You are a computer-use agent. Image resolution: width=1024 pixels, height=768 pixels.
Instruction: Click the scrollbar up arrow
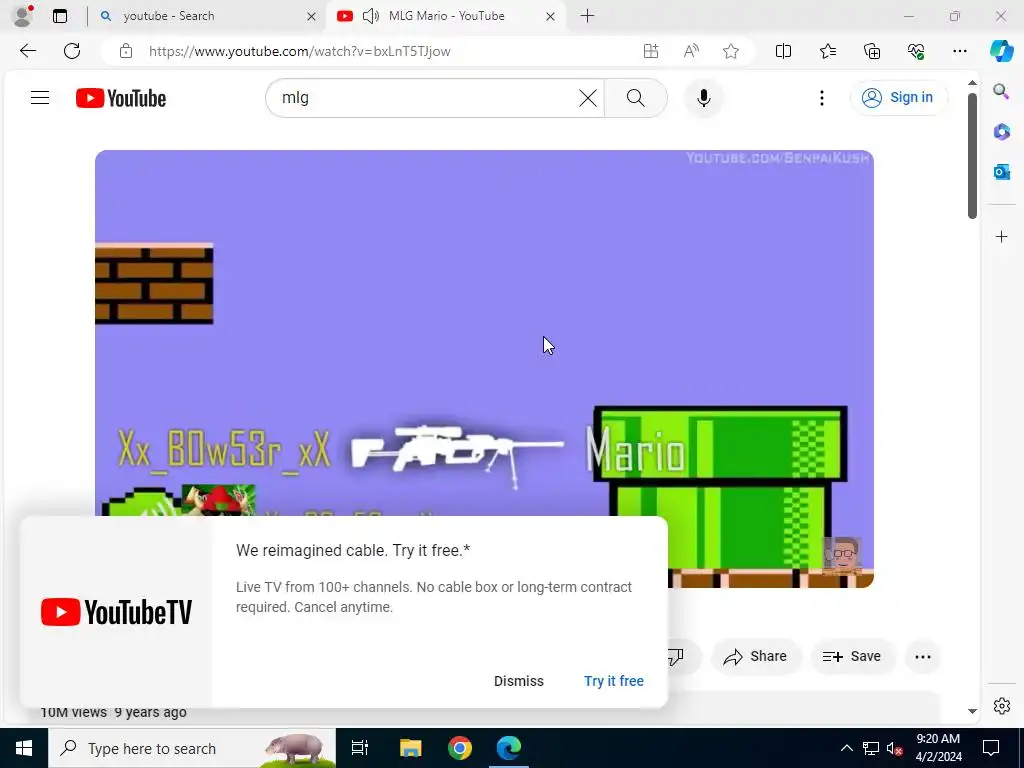(x=972, y=83)
